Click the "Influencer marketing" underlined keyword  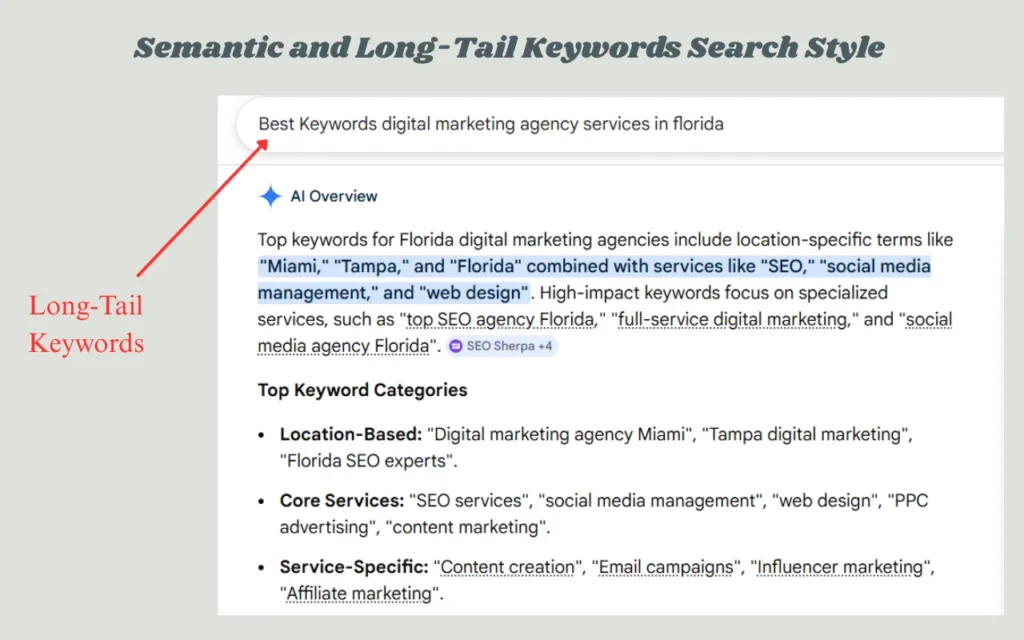tap(839, 567)
